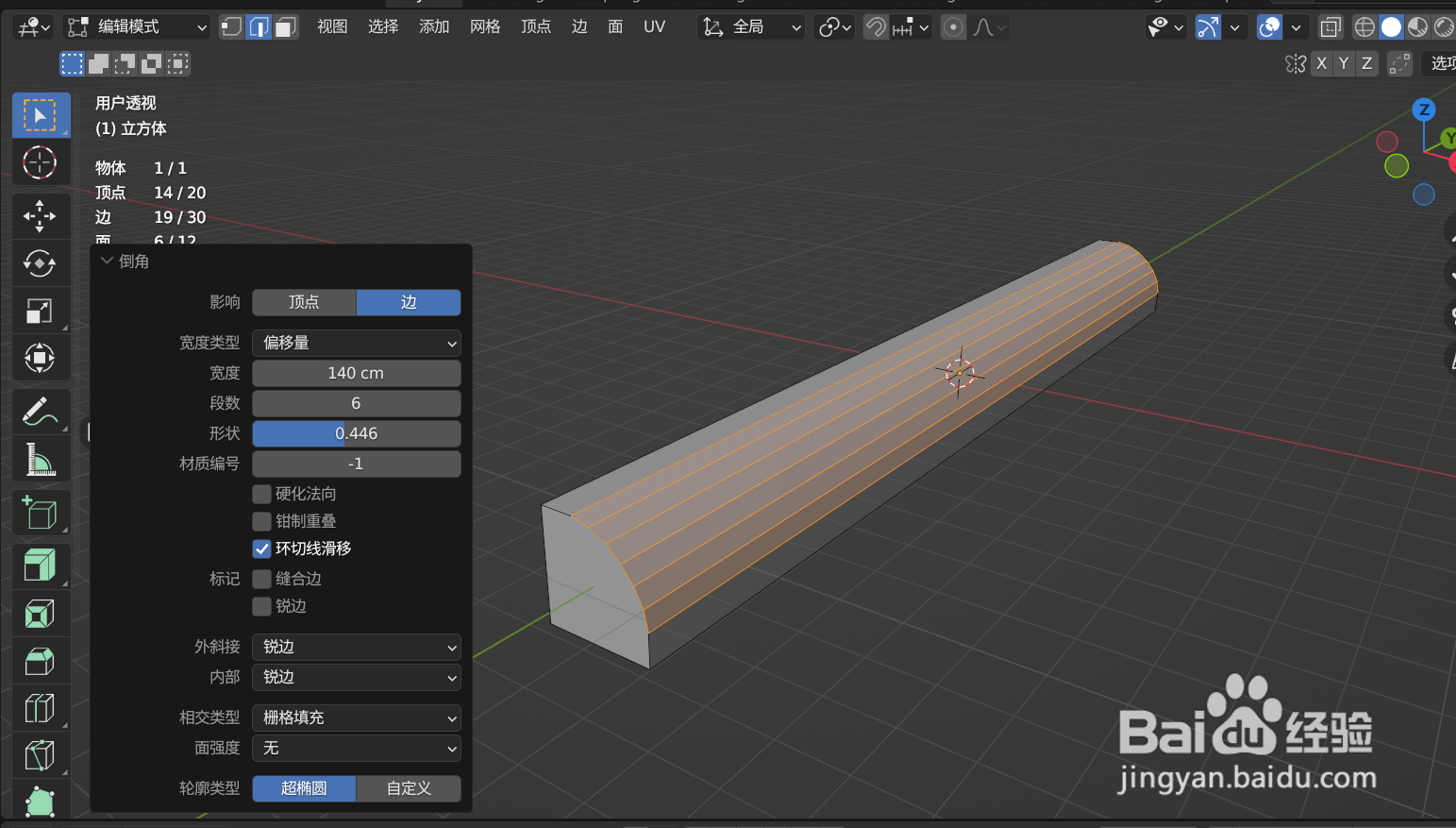Open the 视图 menu

point(332,27)
